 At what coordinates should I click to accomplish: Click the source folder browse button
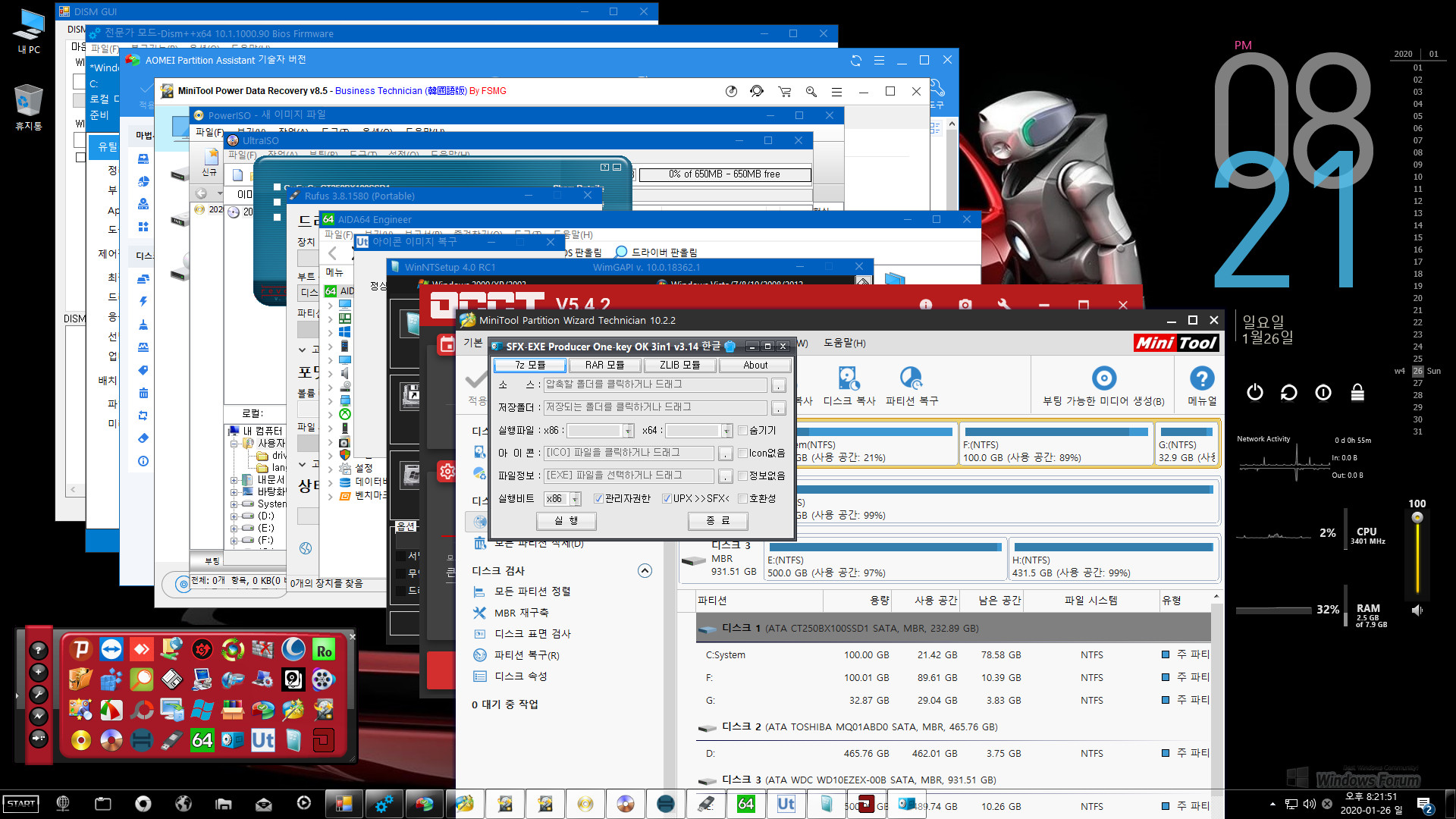[x=779, y=385]
